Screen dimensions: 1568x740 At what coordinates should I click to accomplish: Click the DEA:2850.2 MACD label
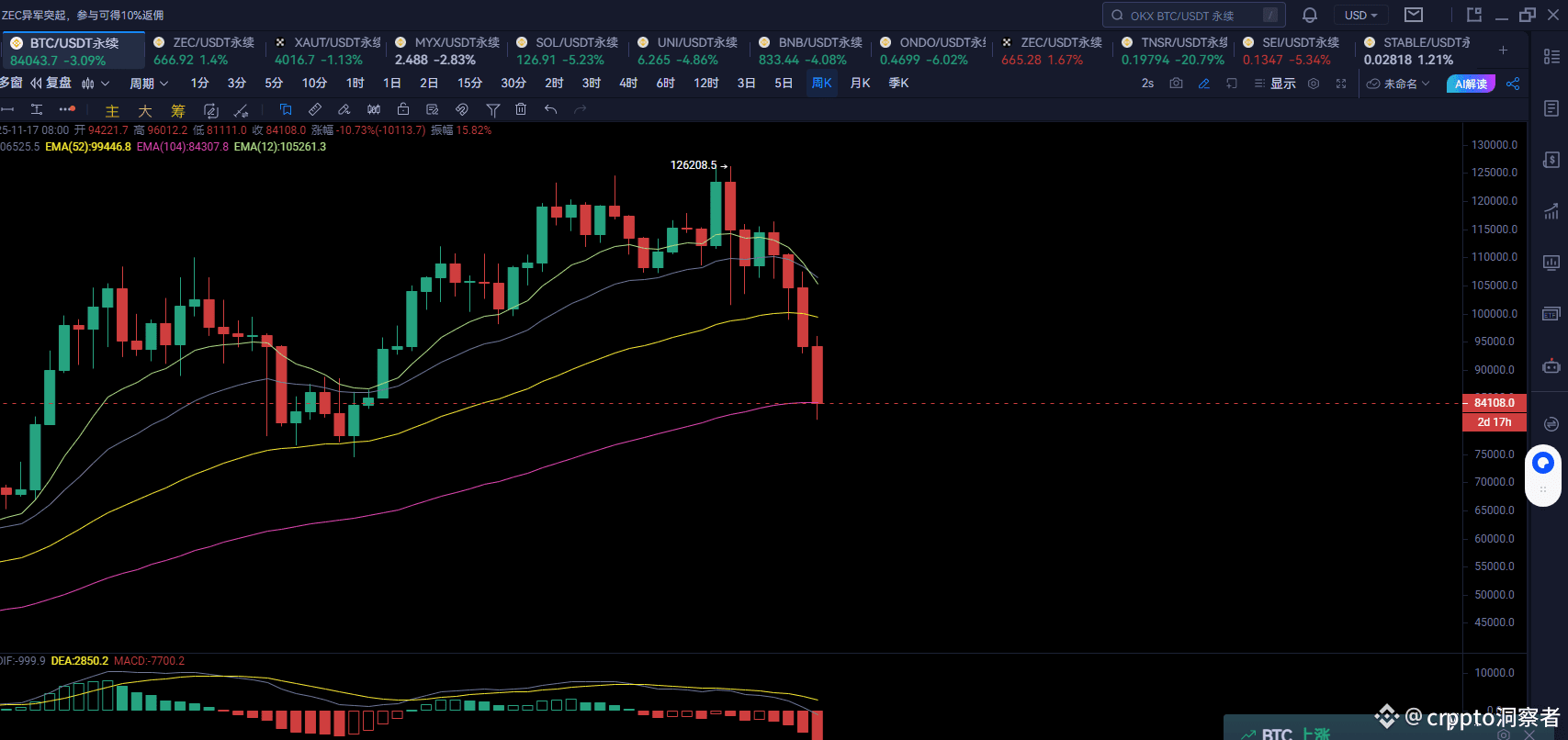80,661
